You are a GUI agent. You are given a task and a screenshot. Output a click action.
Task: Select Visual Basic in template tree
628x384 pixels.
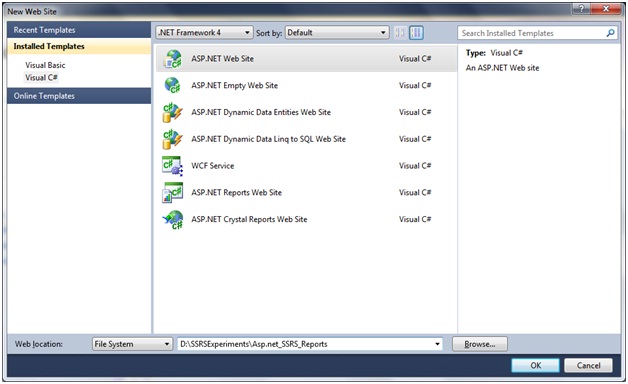[x=45, y=65]
